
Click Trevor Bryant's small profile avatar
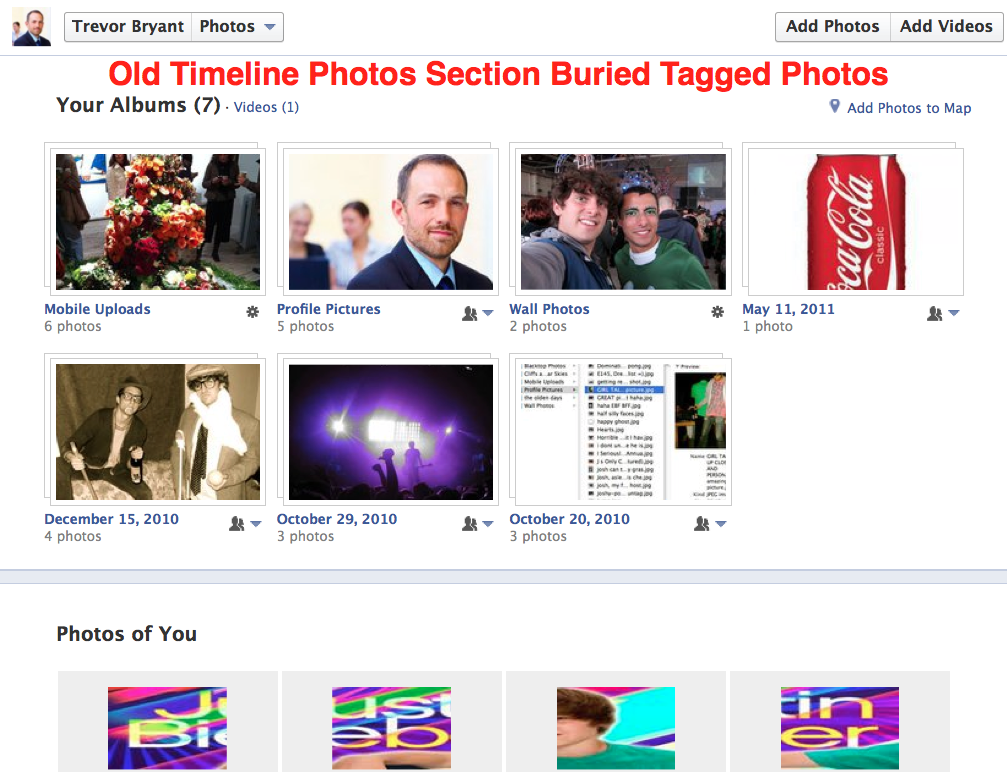click(x=31, y=27)
